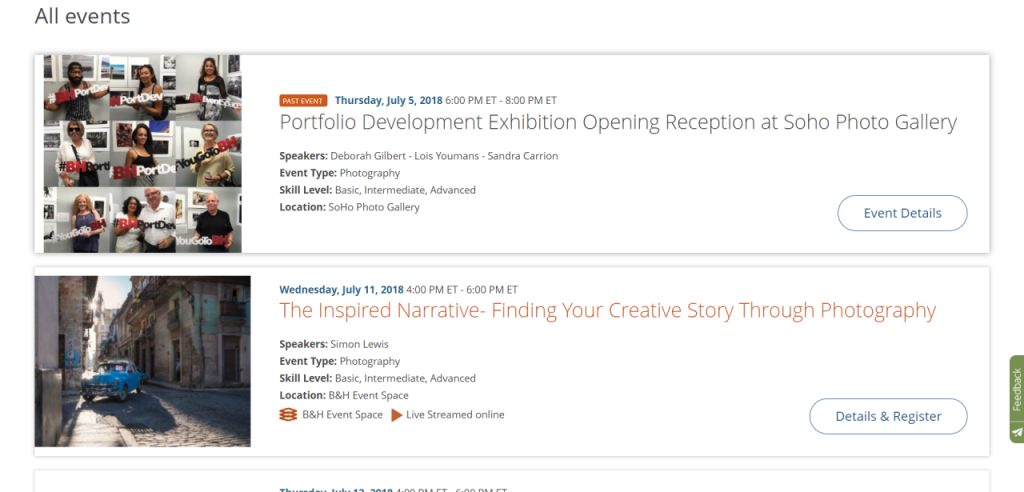This screenshot has width=1024, height=492.
Task: Click the Thursday, July 5, 2018 date
Action: tap(388, 101)
